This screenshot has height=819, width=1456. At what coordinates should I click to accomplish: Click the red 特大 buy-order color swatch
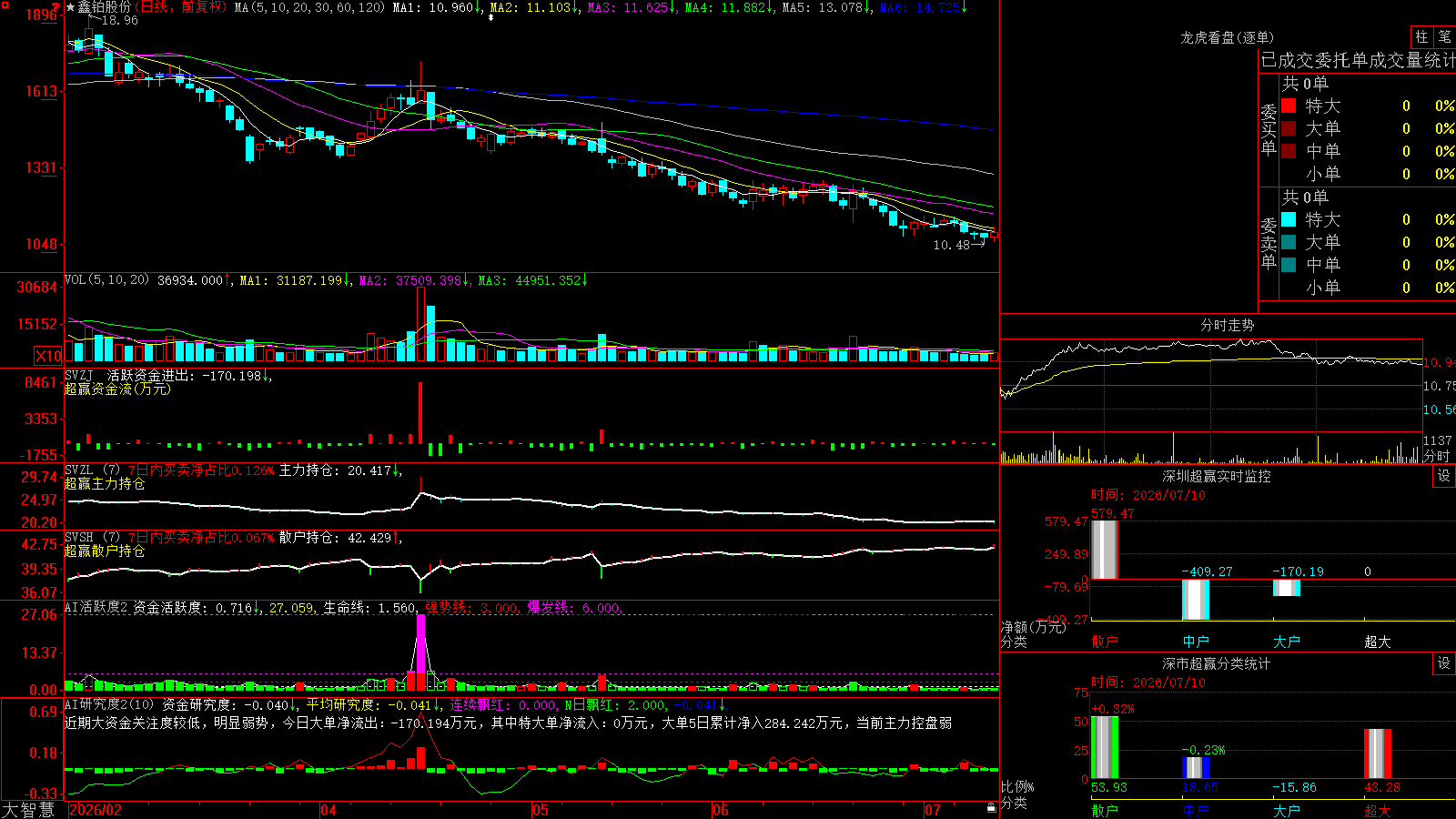(1289, 106)
